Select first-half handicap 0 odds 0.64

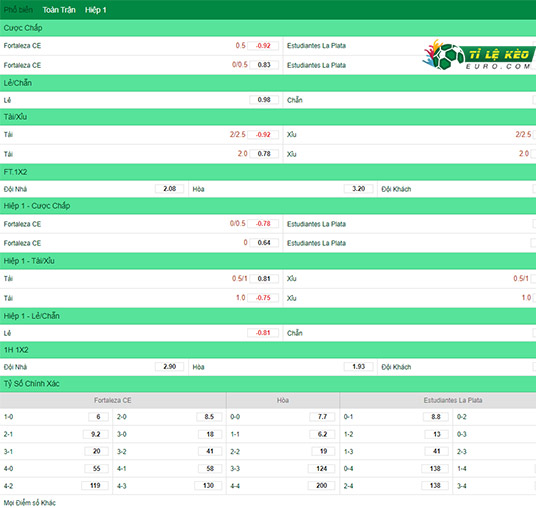tap(264, 243)
